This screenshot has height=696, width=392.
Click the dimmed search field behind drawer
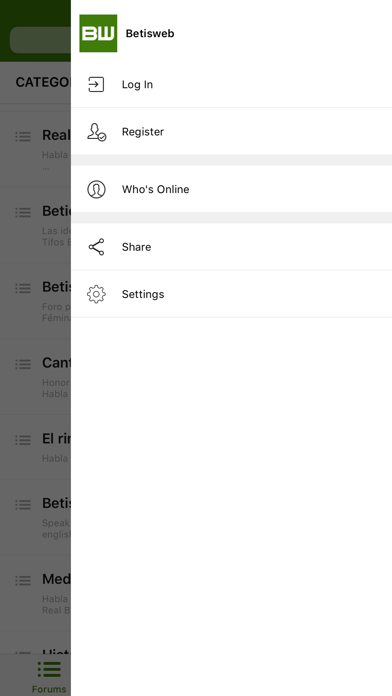(x=40, y=40)
